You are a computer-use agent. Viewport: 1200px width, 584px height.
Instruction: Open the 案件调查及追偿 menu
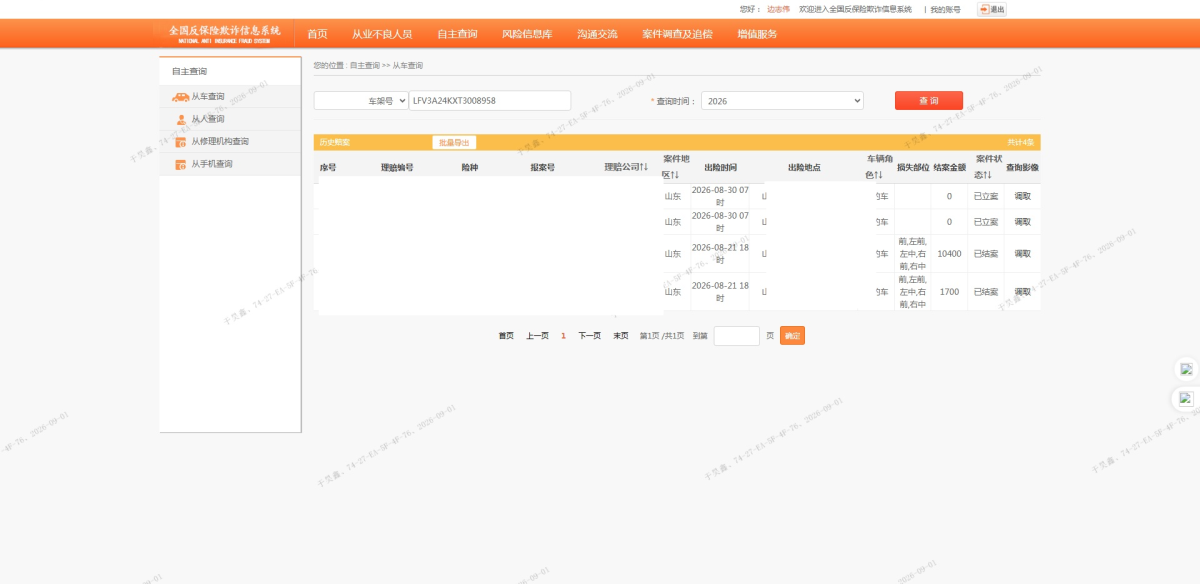click(x=677, y=34)
